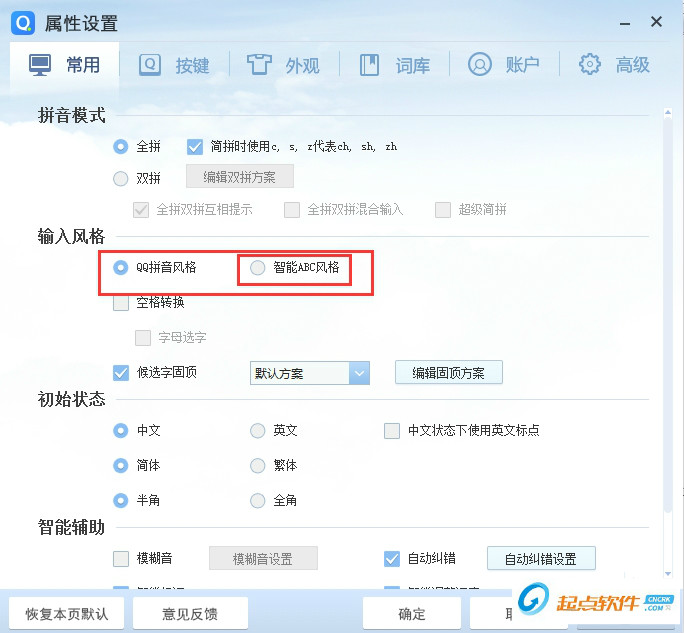Select 智能ABC风格 radio button

click(x=257, y=267)
